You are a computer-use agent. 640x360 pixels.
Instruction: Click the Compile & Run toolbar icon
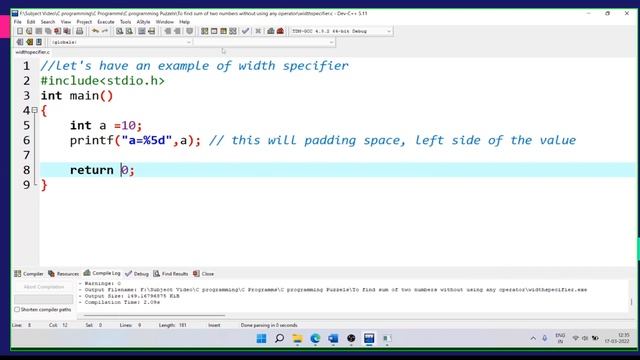[223, 31]
